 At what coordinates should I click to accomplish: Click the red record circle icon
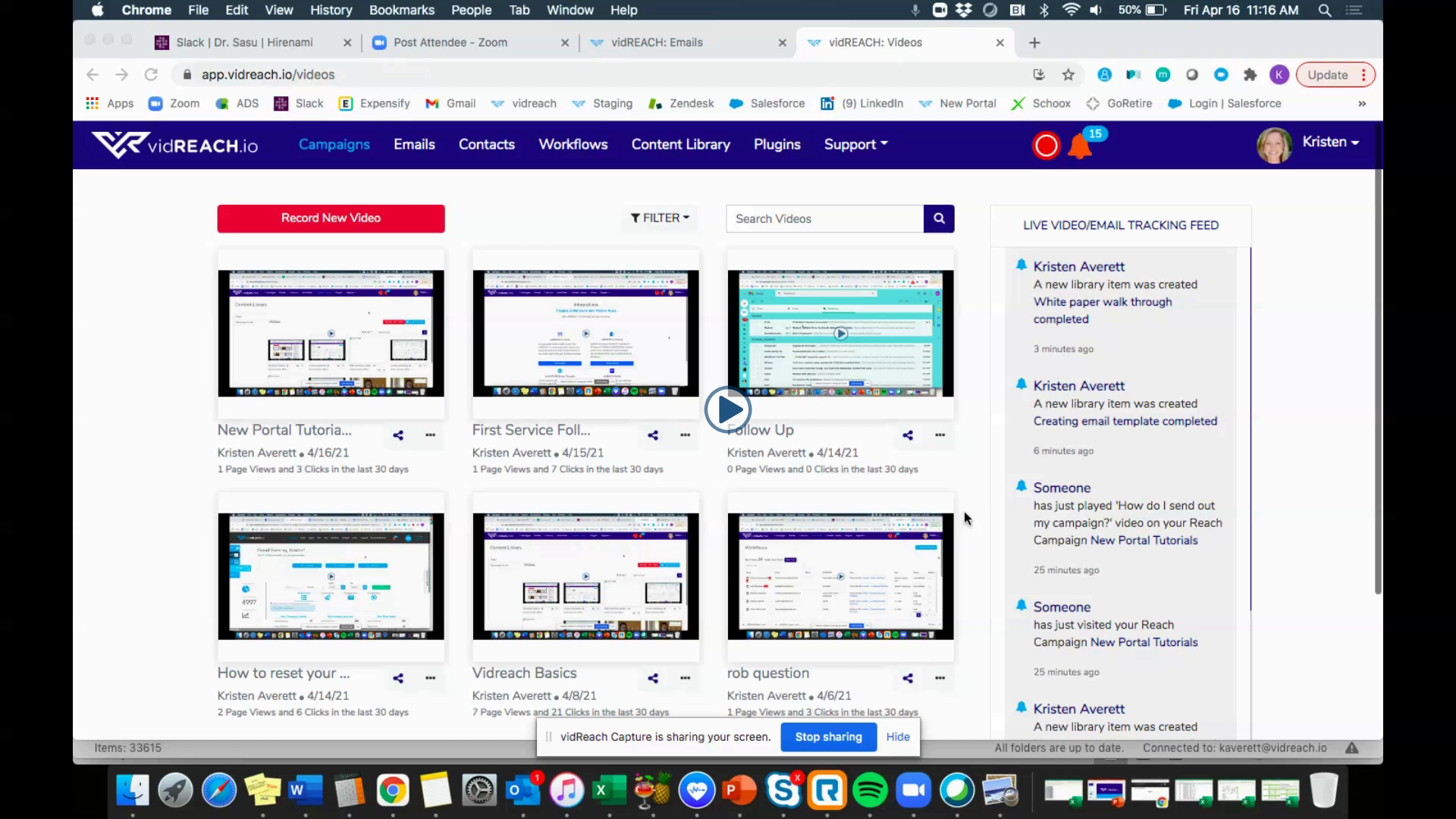[x=1046, y=145]
